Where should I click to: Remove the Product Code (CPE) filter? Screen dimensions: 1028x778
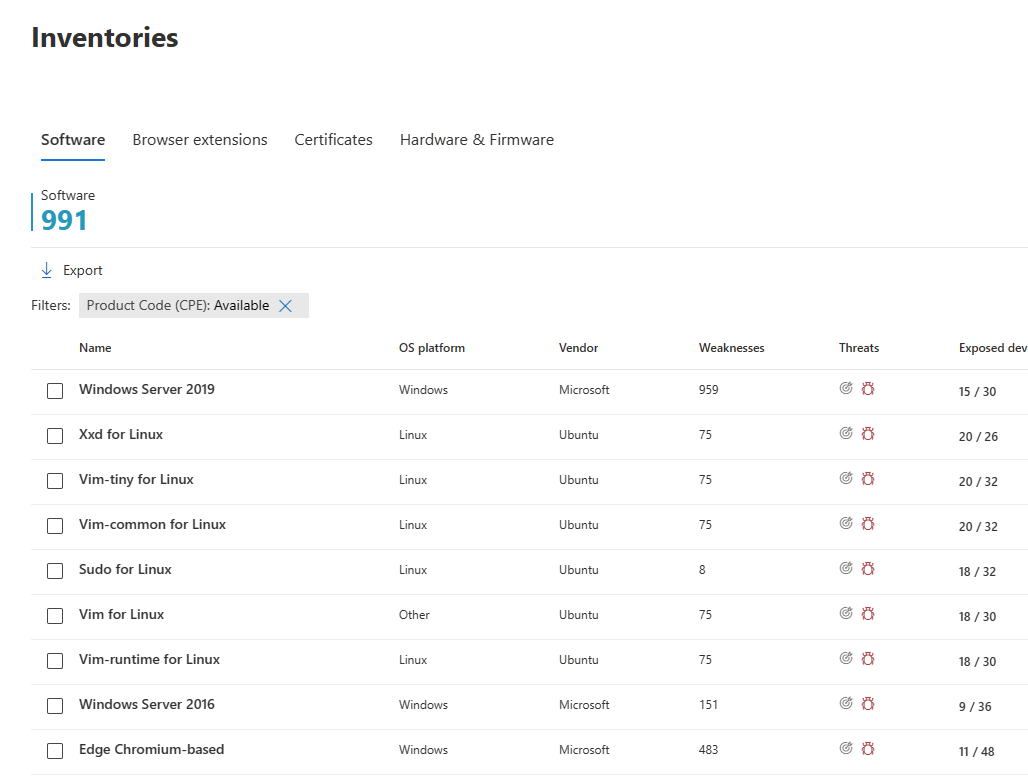point(285,306)
